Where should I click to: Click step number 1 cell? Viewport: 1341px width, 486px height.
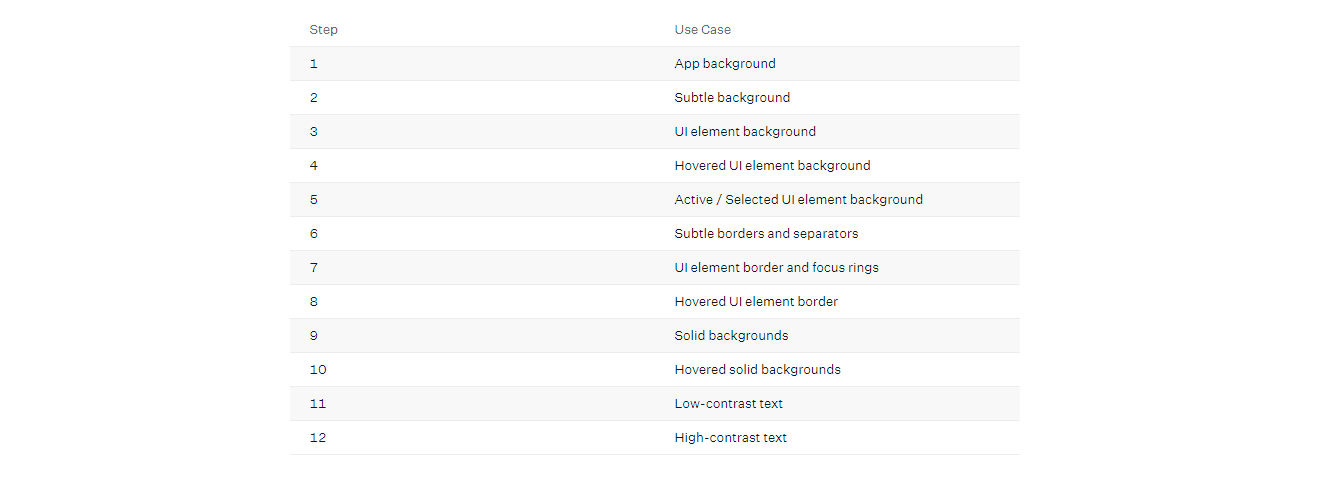point(314,64)
